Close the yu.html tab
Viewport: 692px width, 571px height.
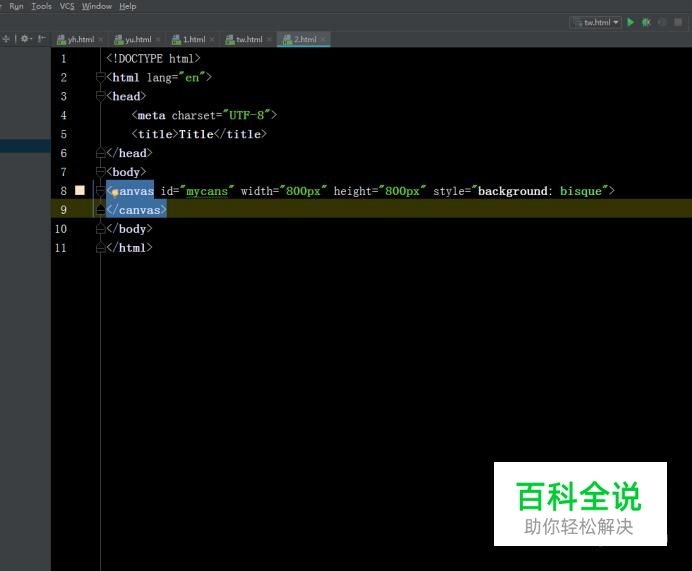click(x=158, y=40)
